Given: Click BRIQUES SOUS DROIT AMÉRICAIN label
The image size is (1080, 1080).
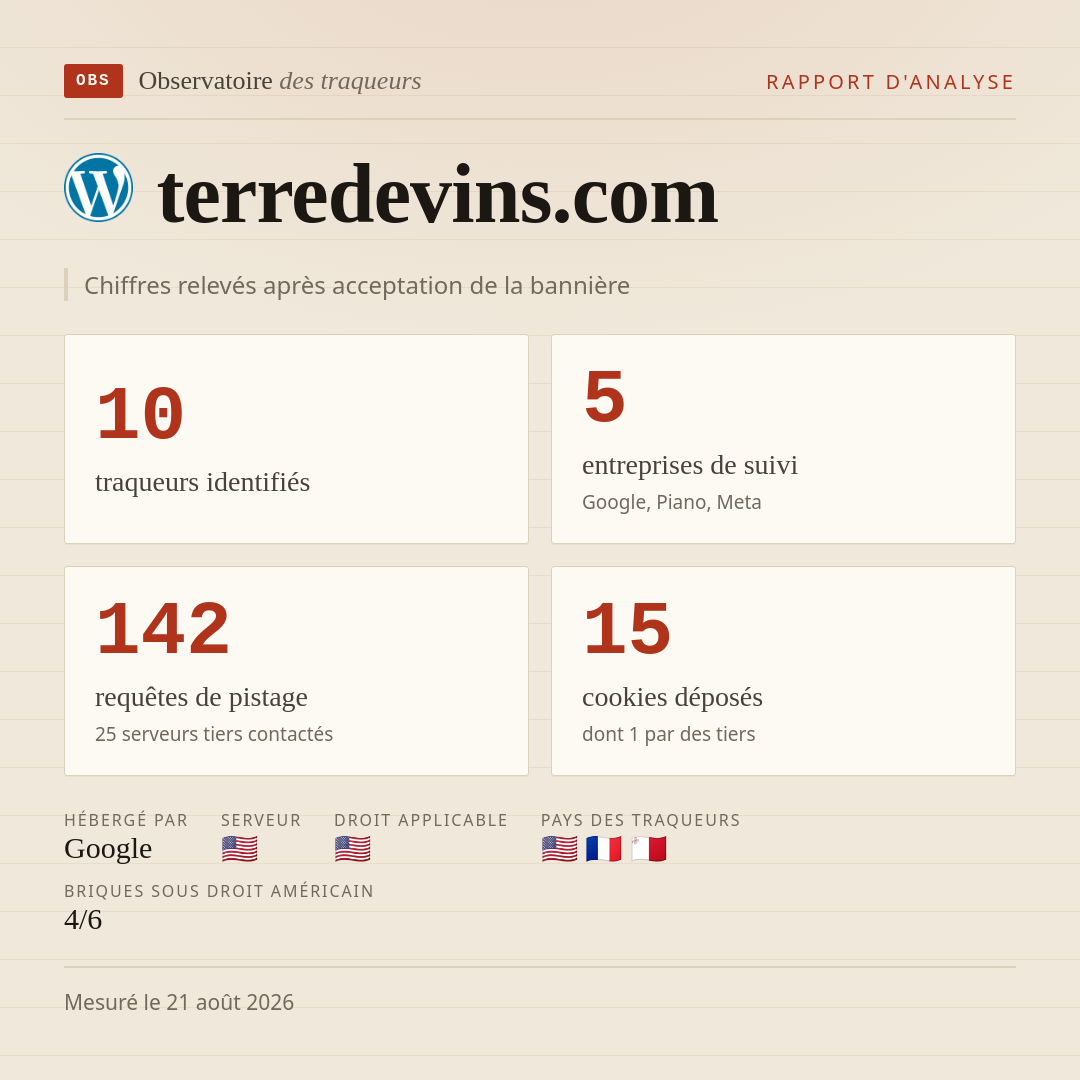Looking at the screenshot, I should tap(219, 891).
